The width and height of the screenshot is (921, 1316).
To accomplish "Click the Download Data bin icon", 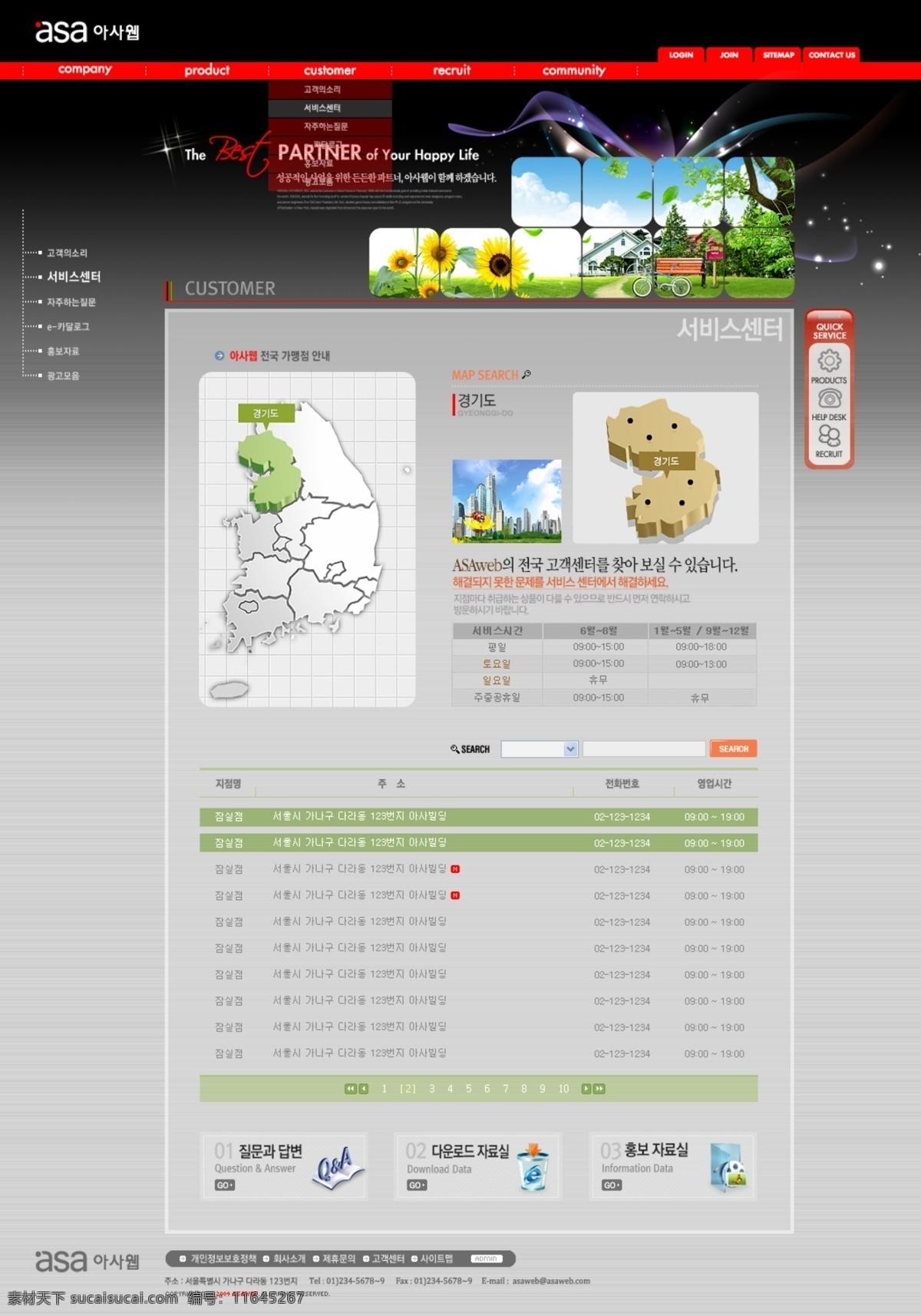I will pyautogui.click(x=533, y=1167).
